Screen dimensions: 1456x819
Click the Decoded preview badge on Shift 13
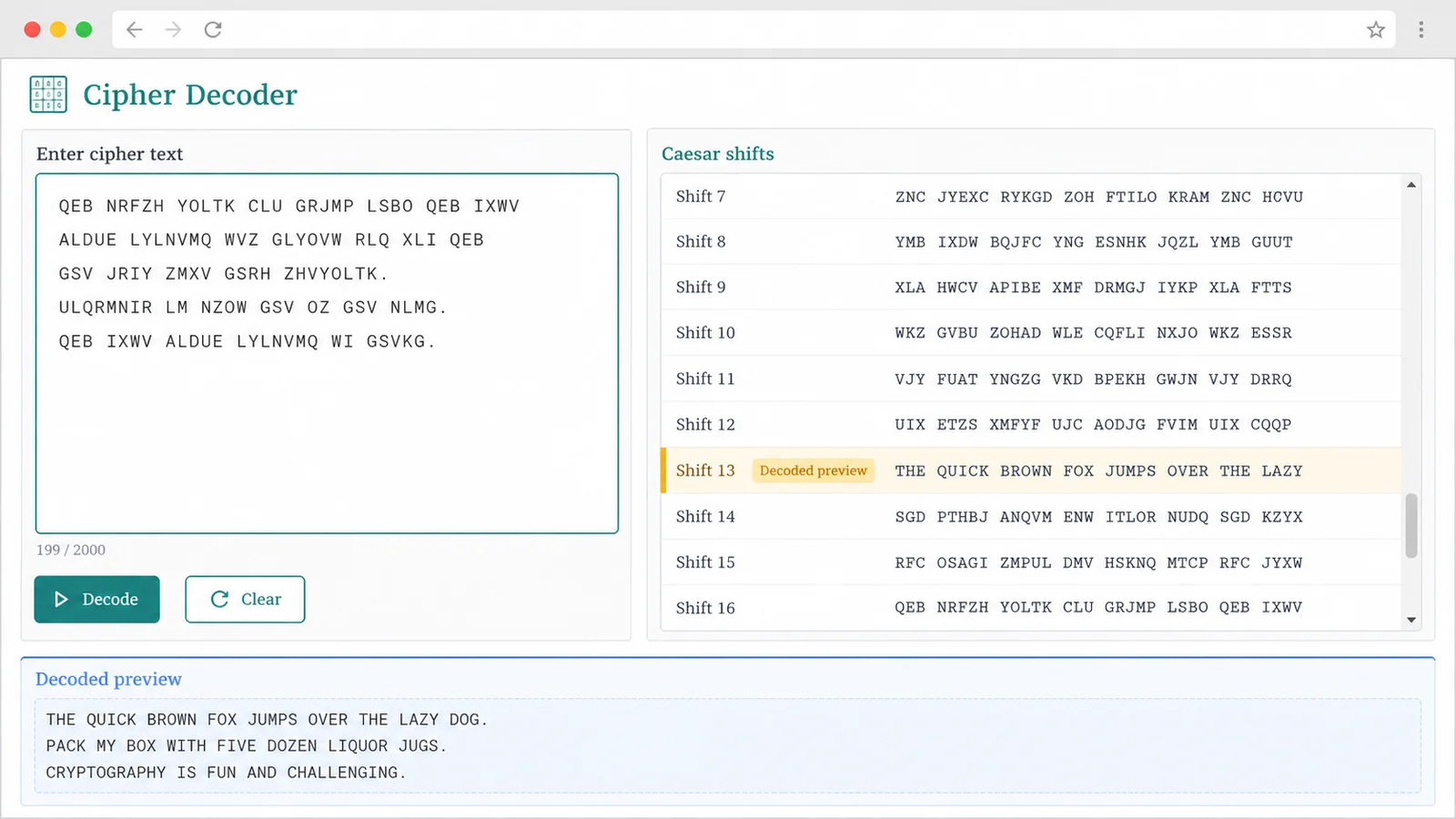point(814,470)
